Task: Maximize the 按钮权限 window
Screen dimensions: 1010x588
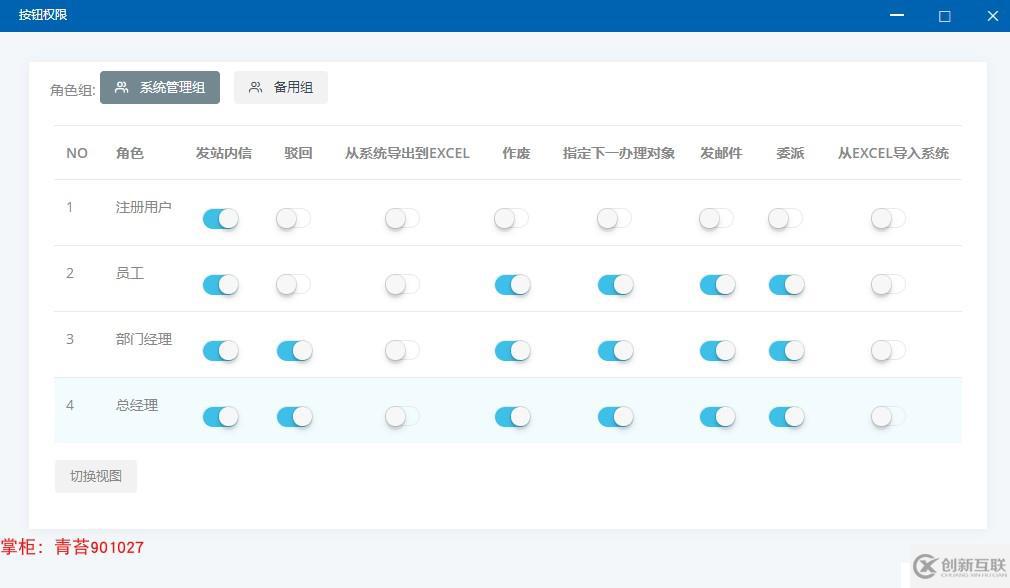Action: point(944,16)
